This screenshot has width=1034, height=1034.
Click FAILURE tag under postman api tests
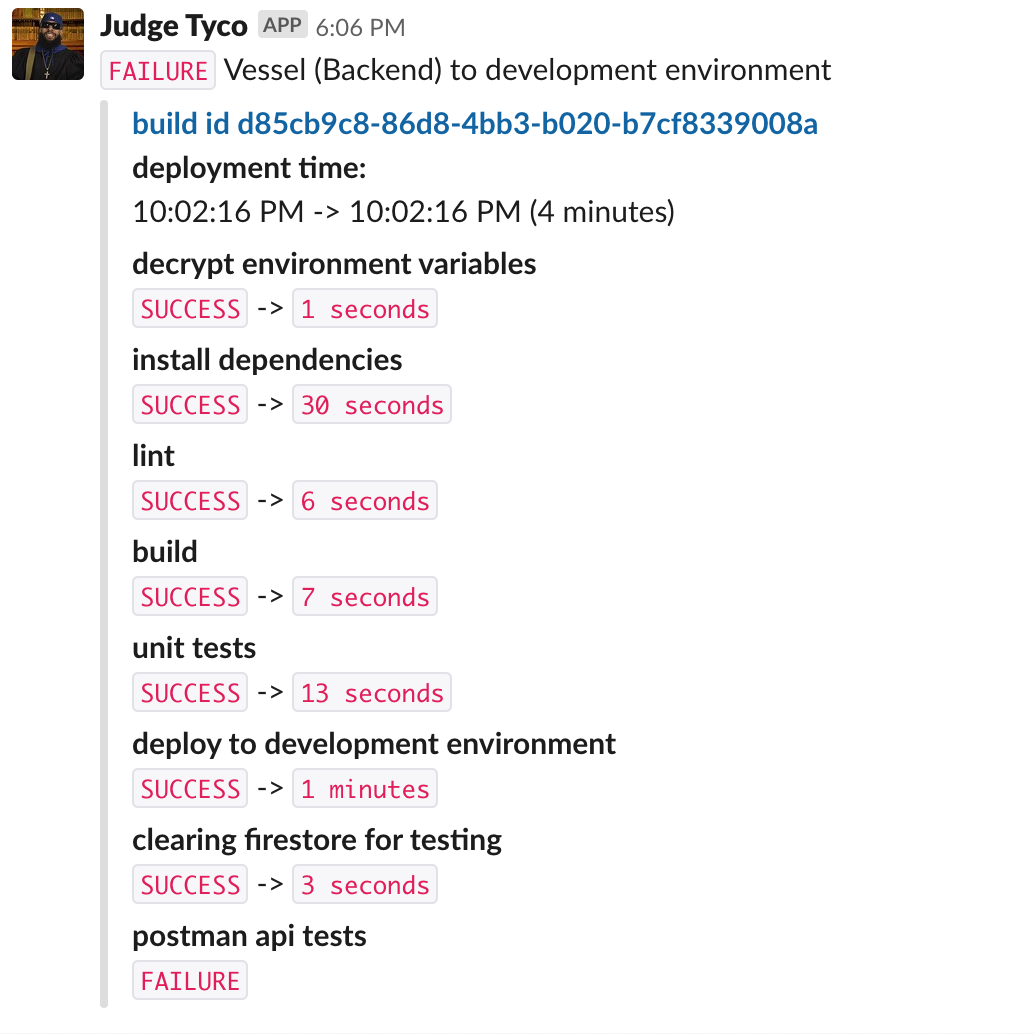coord(190,981)
